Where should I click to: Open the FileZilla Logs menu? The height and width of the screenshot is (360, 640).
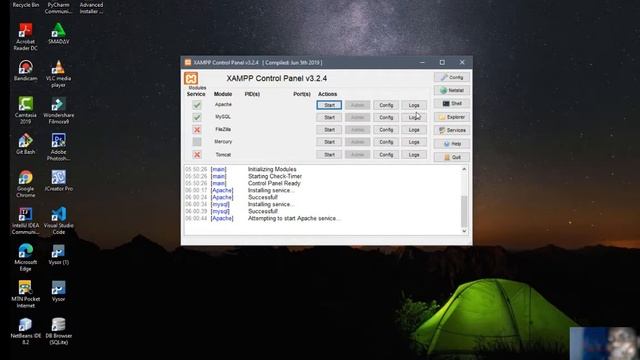tap(414, 130)
